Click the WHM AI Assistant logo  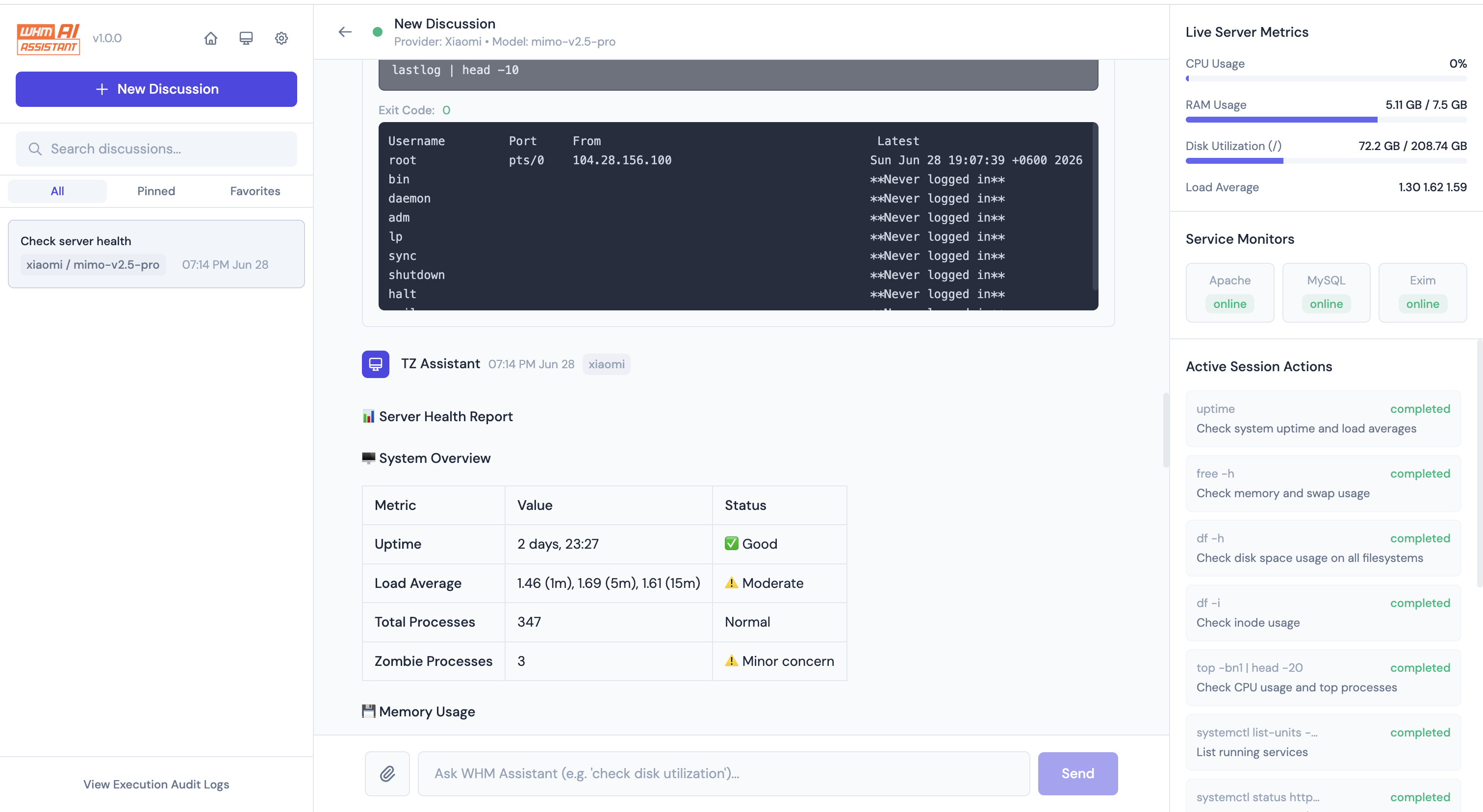(x=49, y=39)
